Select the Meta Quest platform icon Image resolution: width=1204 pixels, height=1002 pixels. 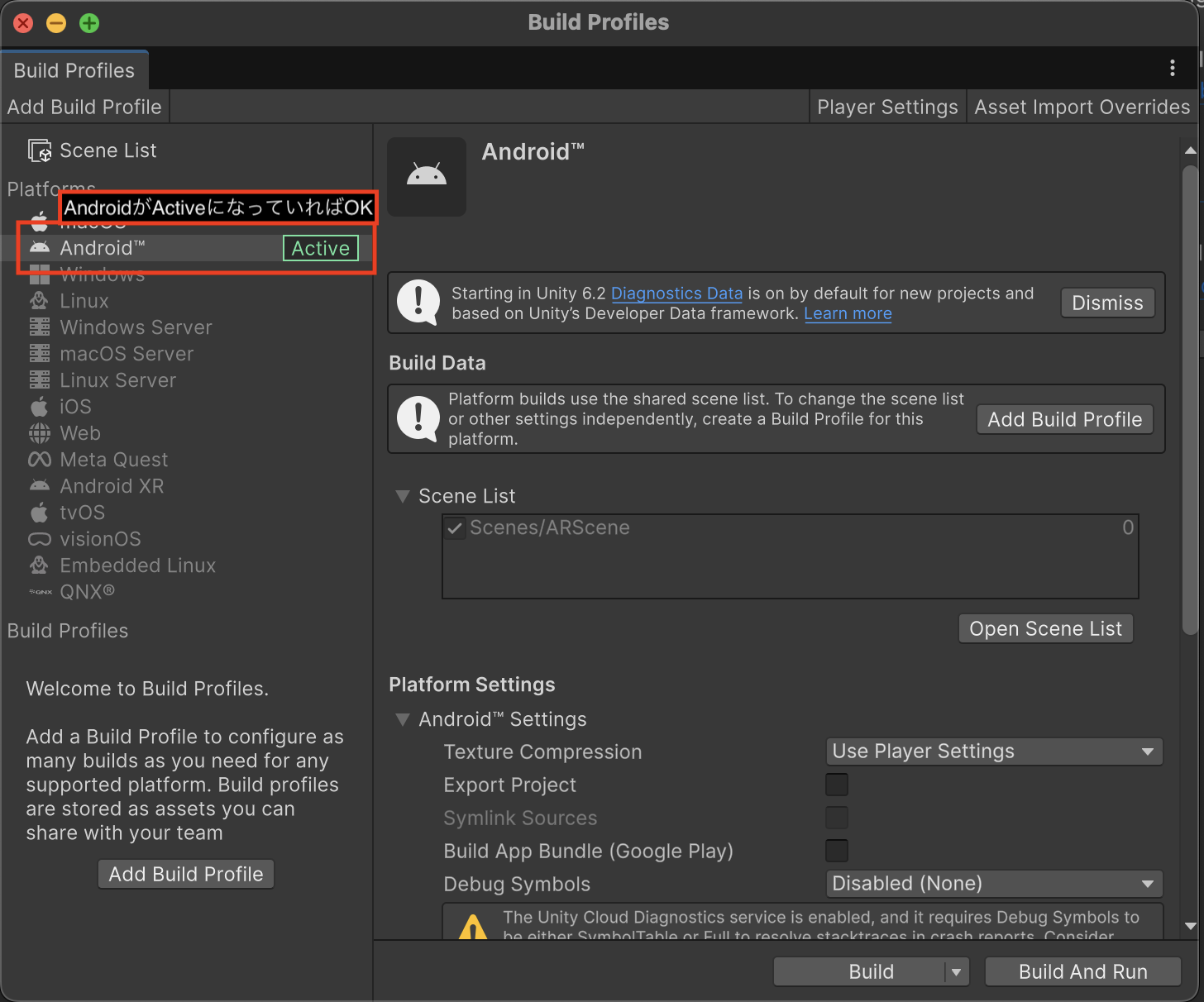point(39,460)
